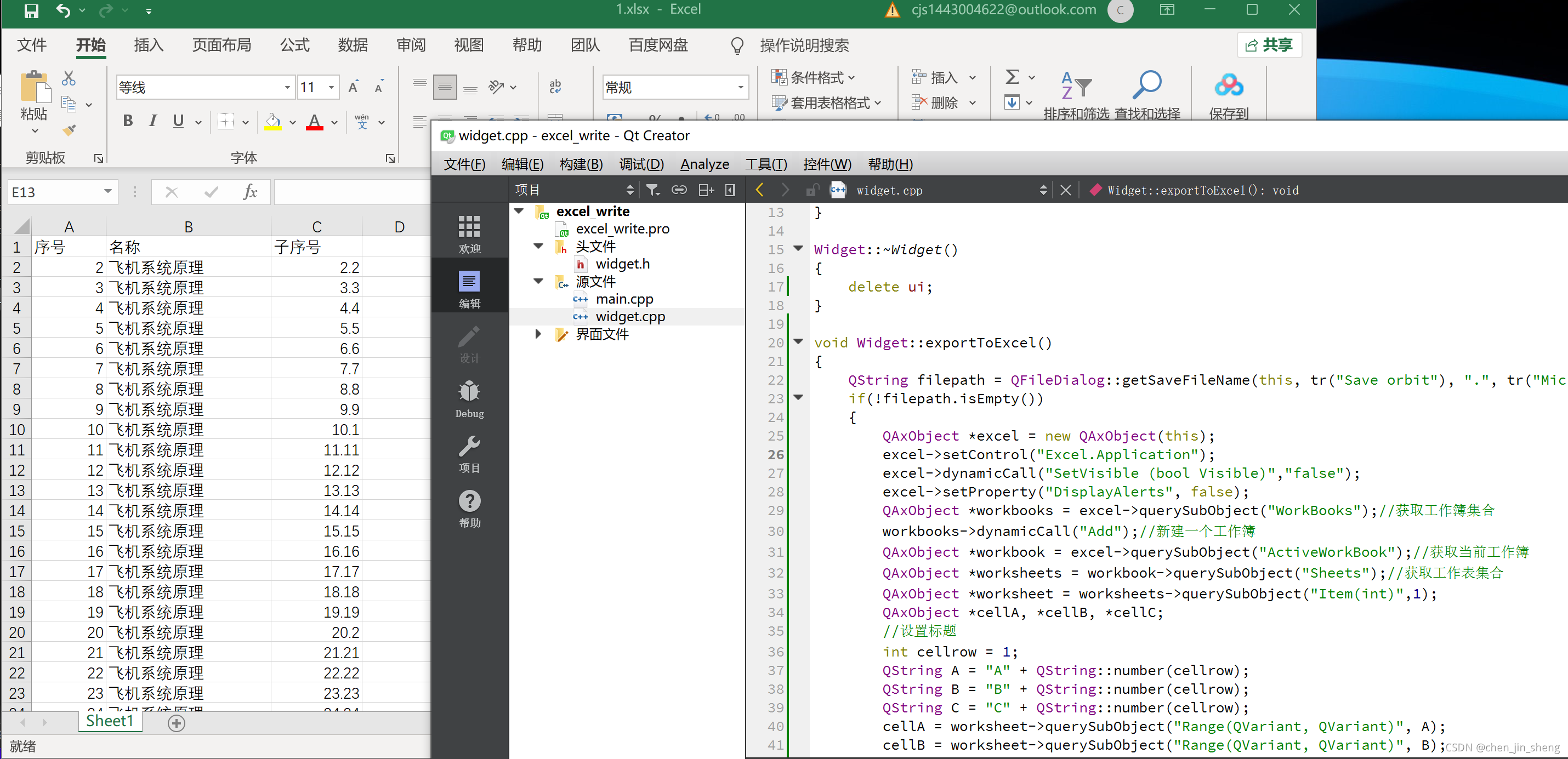Image resolution: width=1568 pixels, height=759 pixels.
Task: Click the 共享 share button
Action: point(1269,45)
